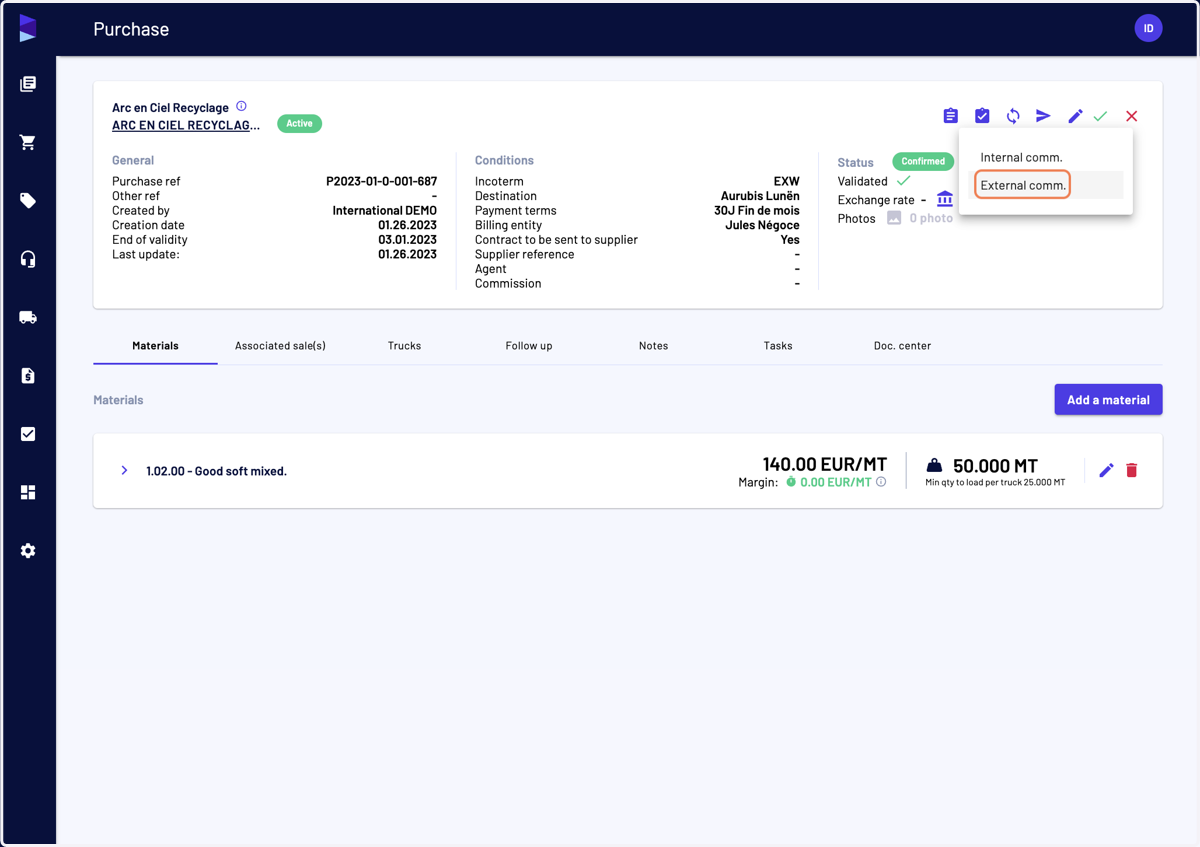This screenshot has height=847, width=1200.
Task: Click the Add a material button
Action: 1108,400
